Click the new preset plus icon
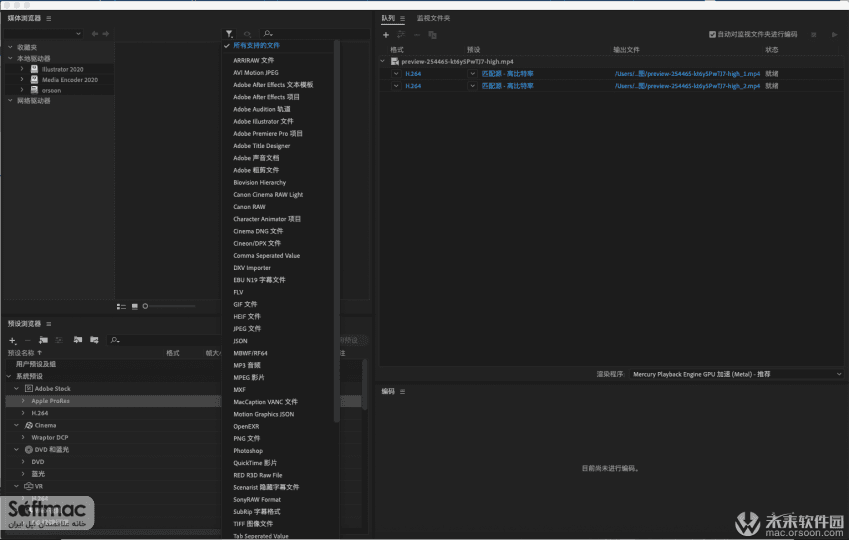 click(x=12, y=340)
